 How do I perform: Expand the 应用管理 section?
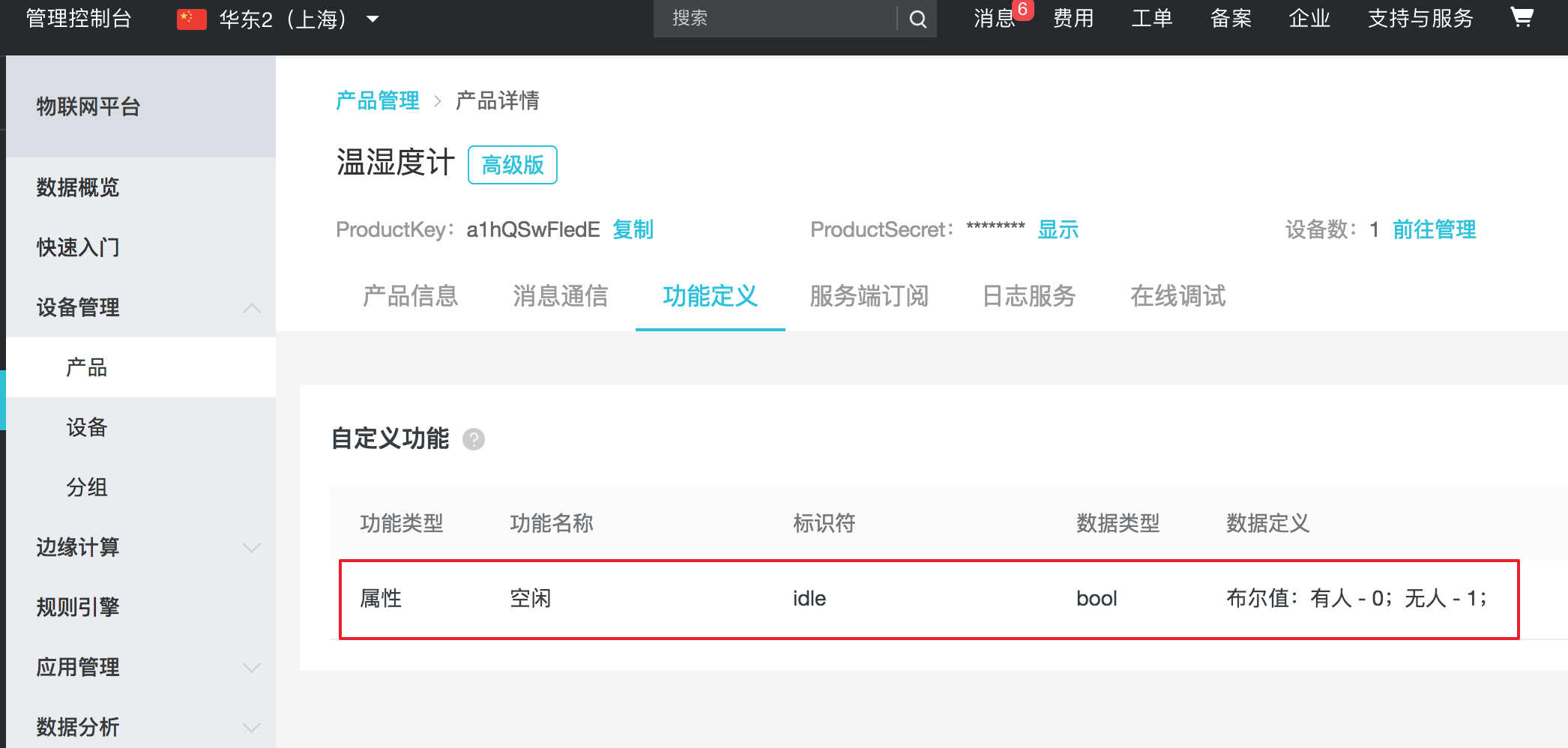pyautogui.click(x=252, y=666)
